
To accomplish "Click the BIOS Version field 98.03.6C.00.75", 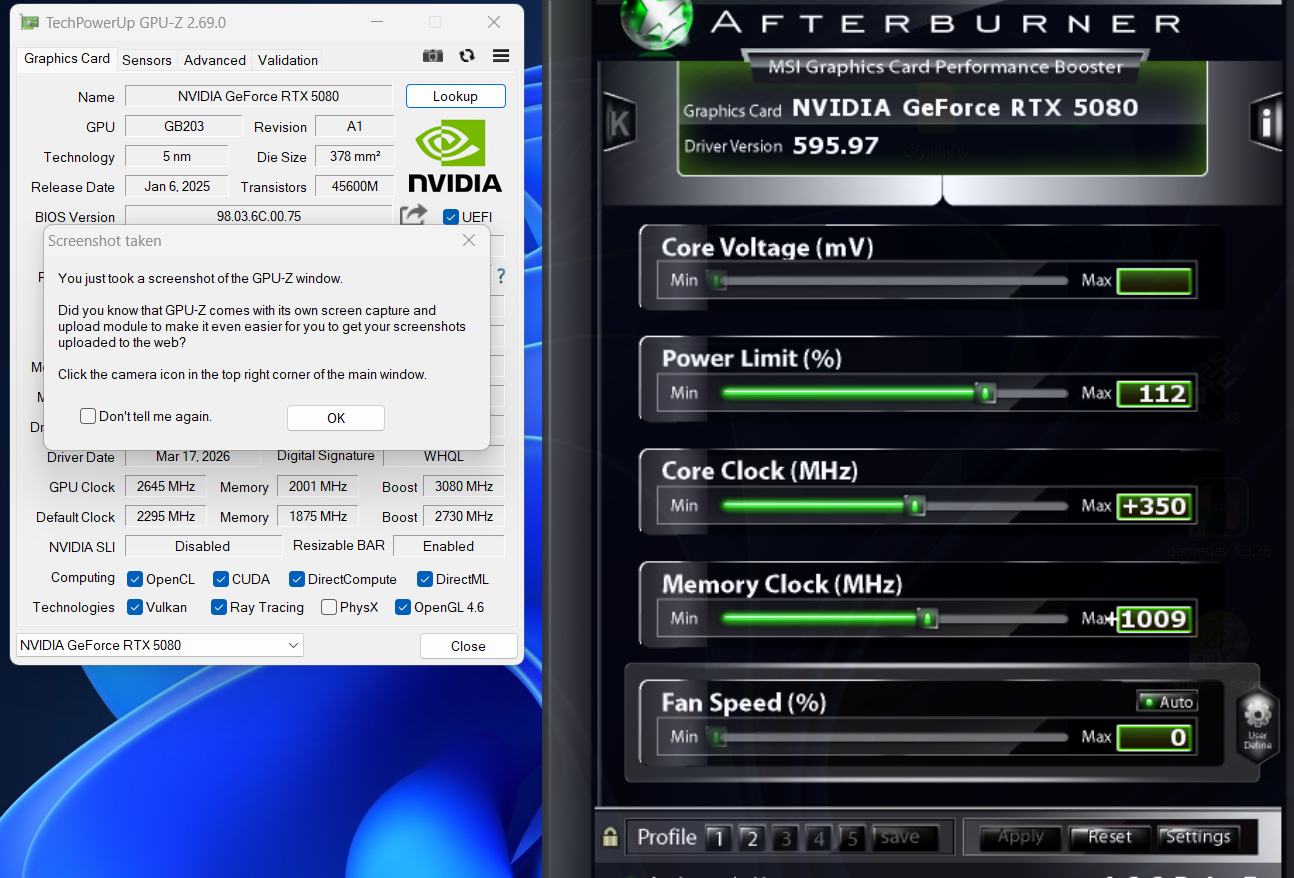I will pos(258,217).
